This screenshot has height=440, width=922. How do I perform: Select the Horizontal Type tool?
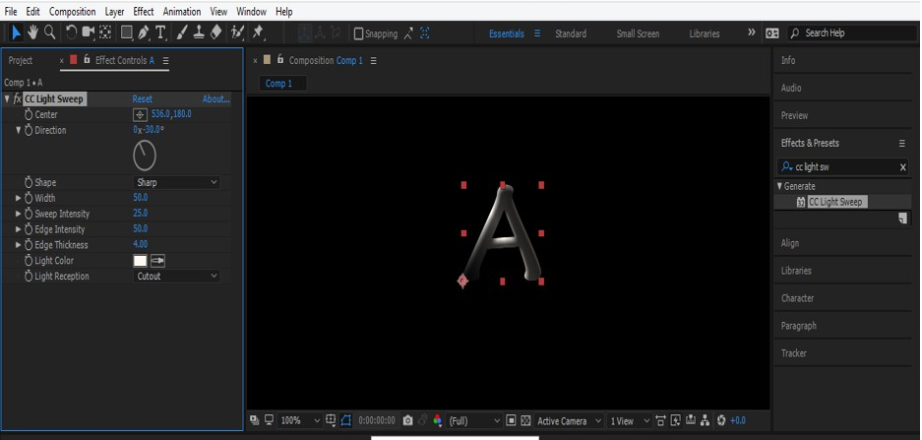[161, 33]
